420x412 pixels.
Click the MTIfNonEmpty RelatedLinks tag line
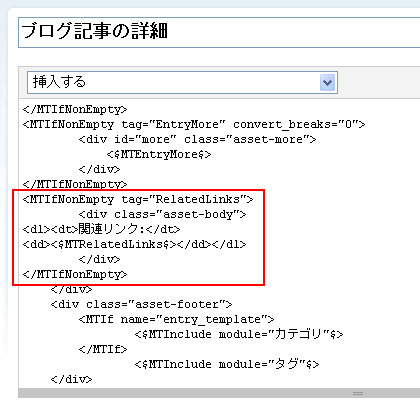tap(138, 199)
